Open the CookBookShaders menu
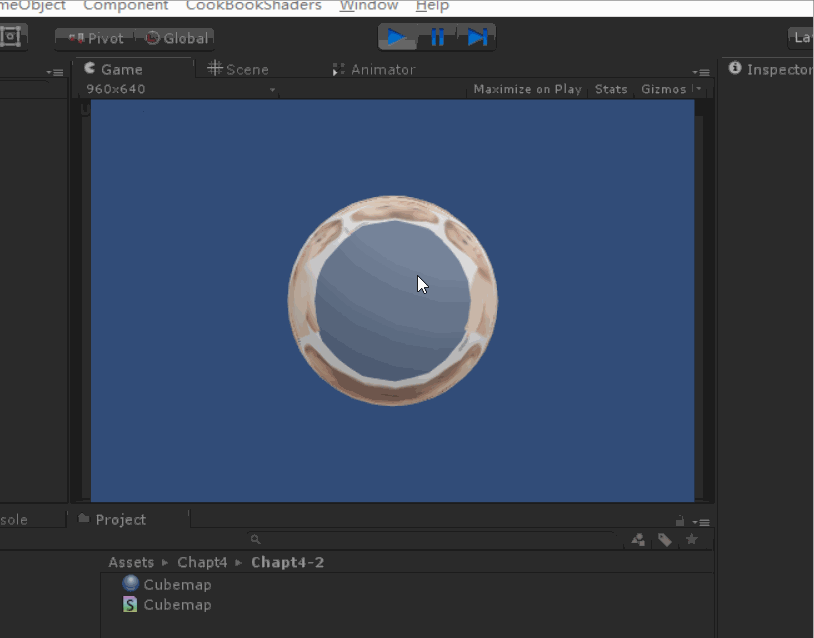The height and width of the screenshot is (638, 814). pos(253,6)
